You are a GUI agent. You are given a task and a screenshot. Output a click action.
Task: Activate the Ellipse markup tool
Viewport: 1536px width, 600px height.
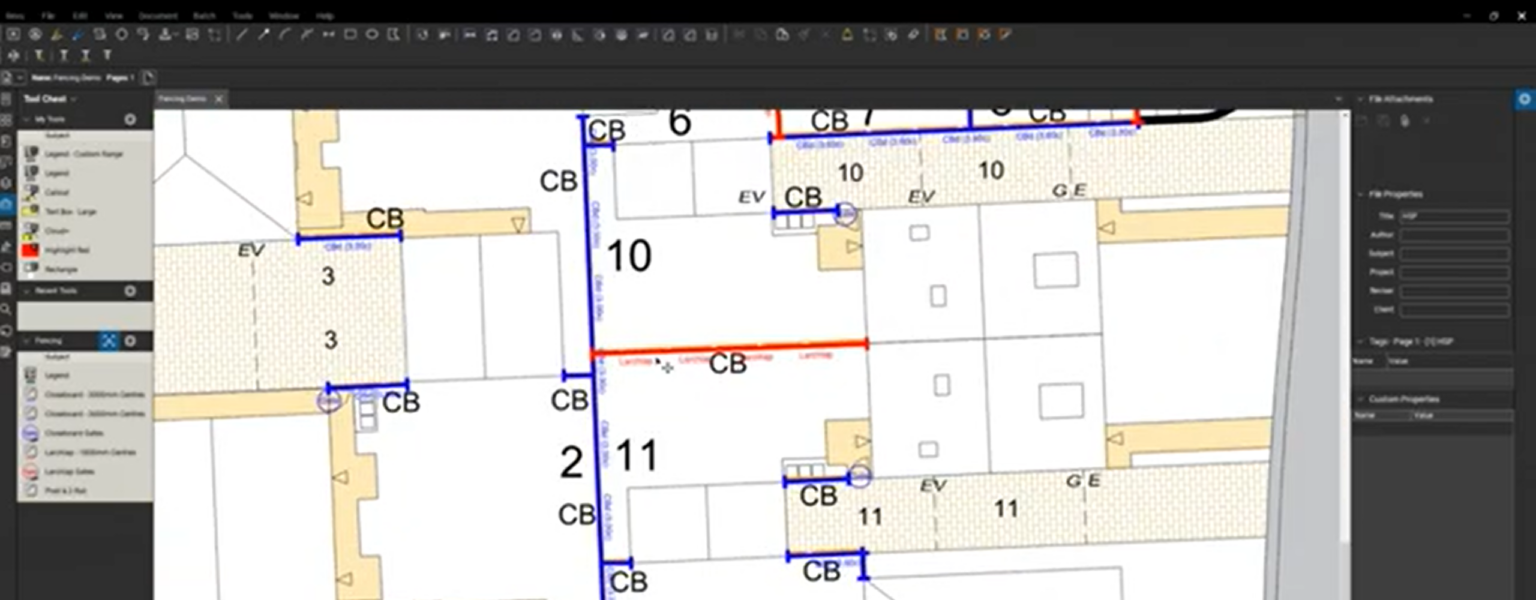pos(372,34)
